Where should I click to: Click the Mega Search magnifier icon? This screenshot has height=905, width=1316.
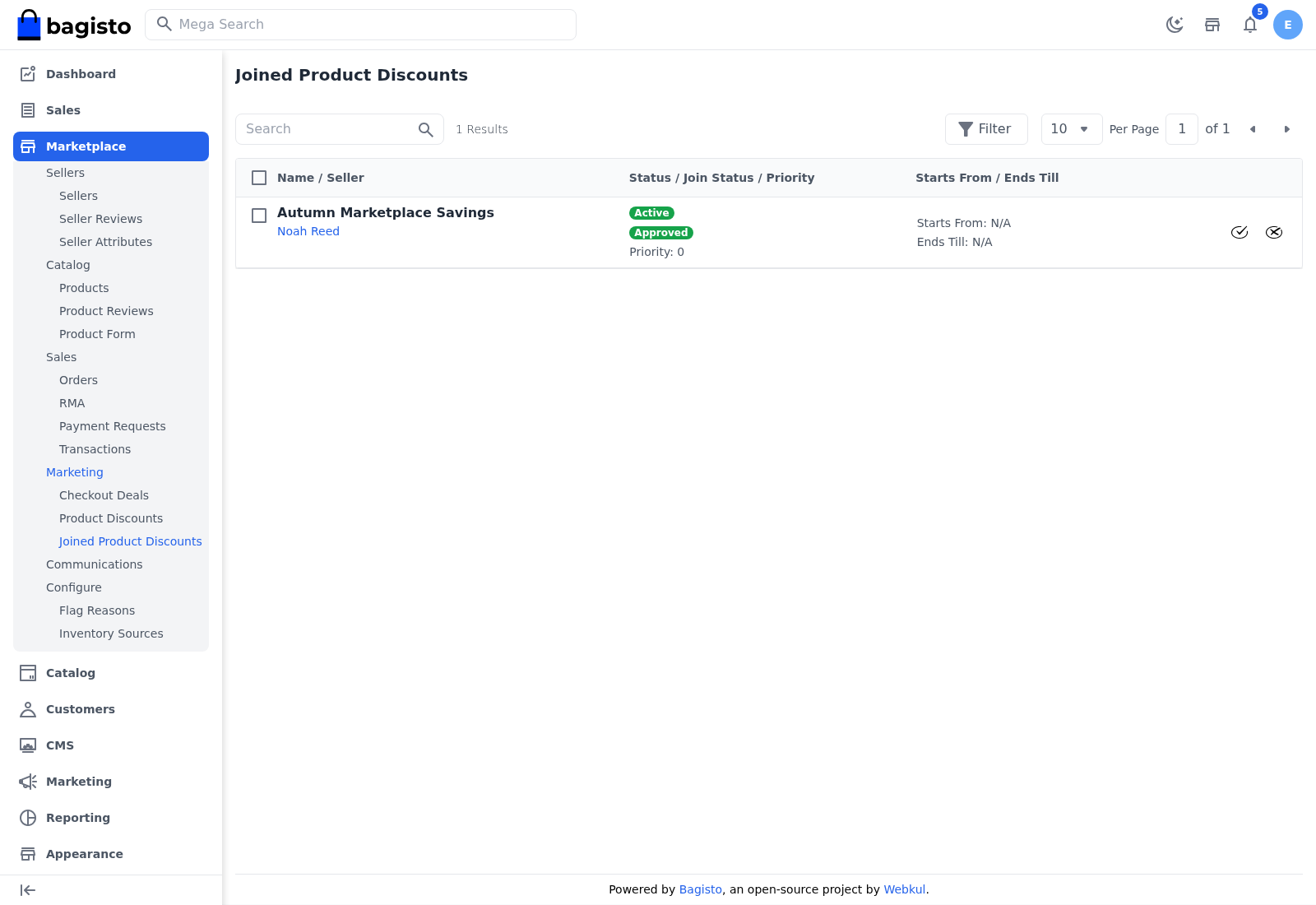(164, 24)
